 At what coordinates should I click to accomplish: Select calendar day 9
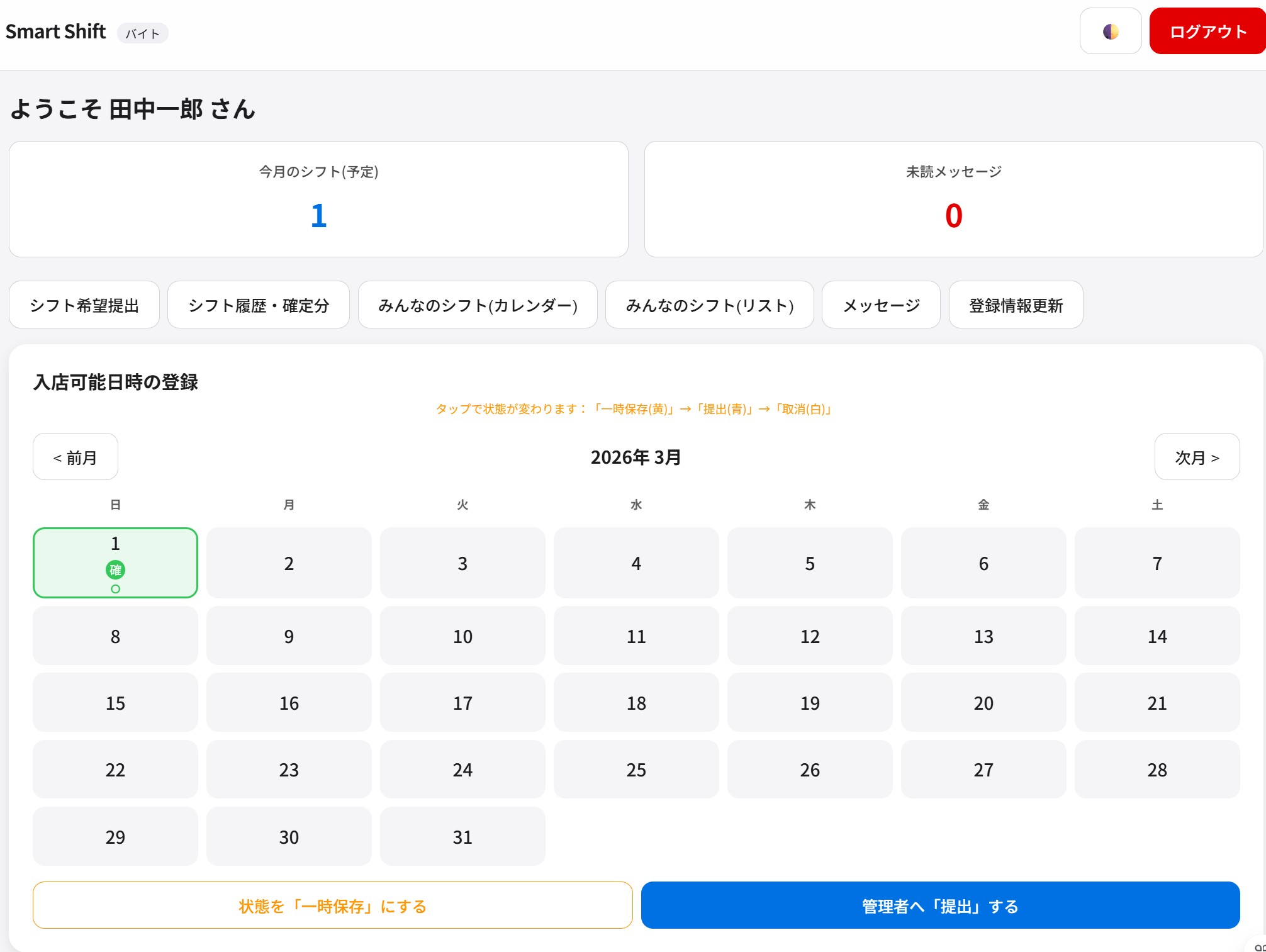click(x=289, y=636)
